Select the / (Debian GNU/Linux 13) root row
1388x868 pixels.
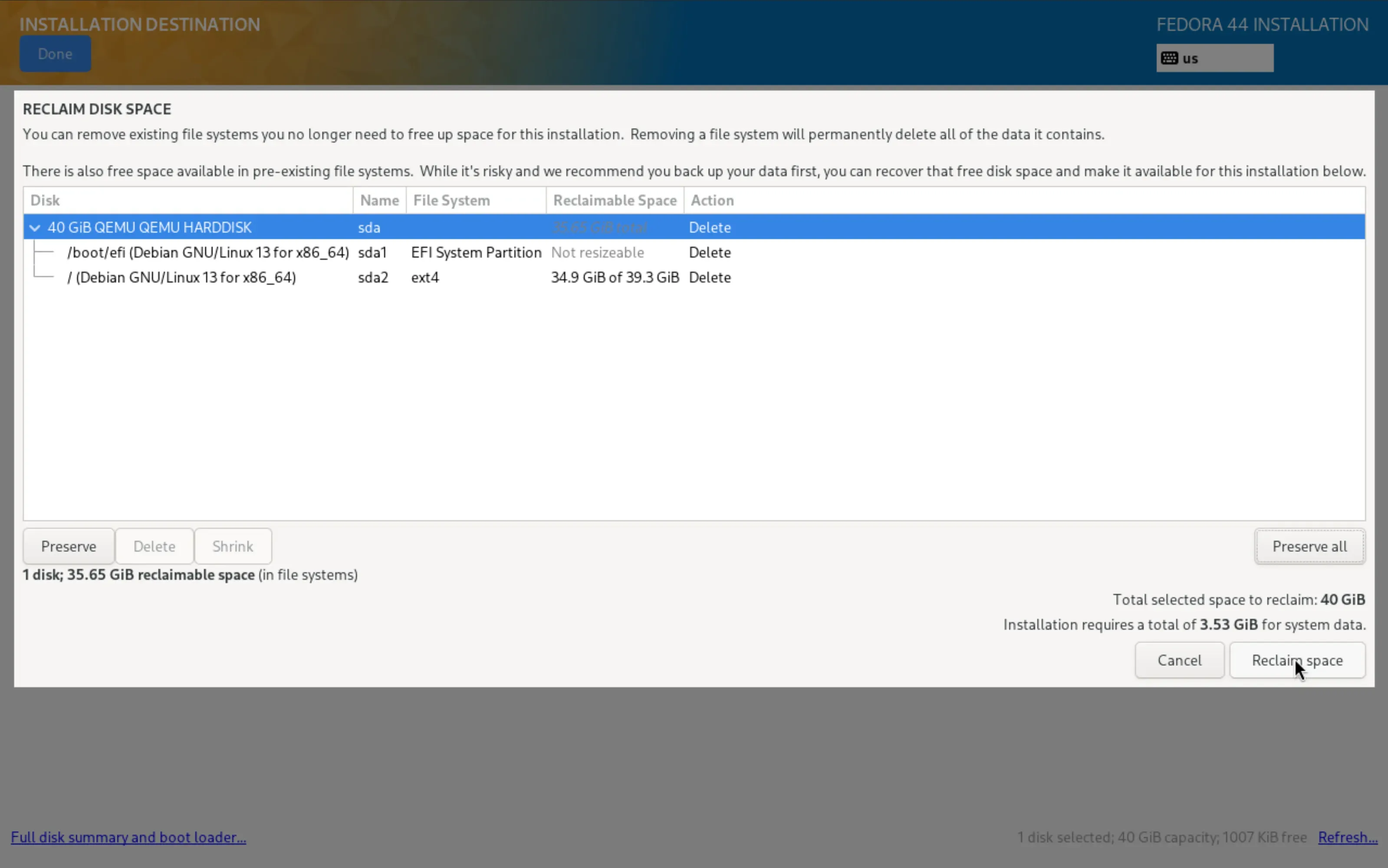click(x=694, y=277)
